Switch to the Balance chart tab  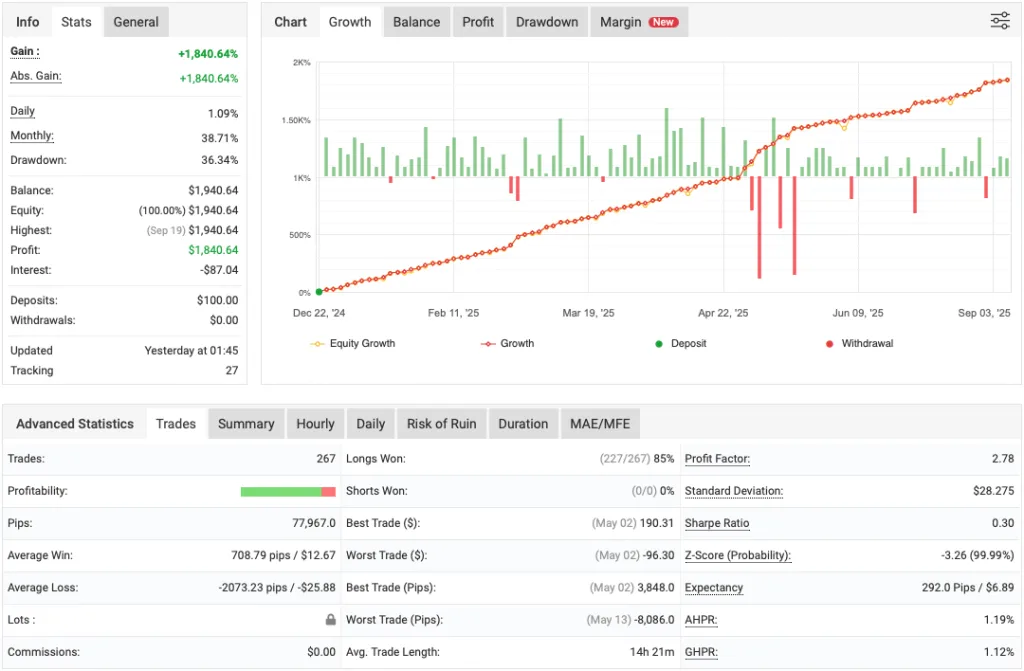coord(416,21)
